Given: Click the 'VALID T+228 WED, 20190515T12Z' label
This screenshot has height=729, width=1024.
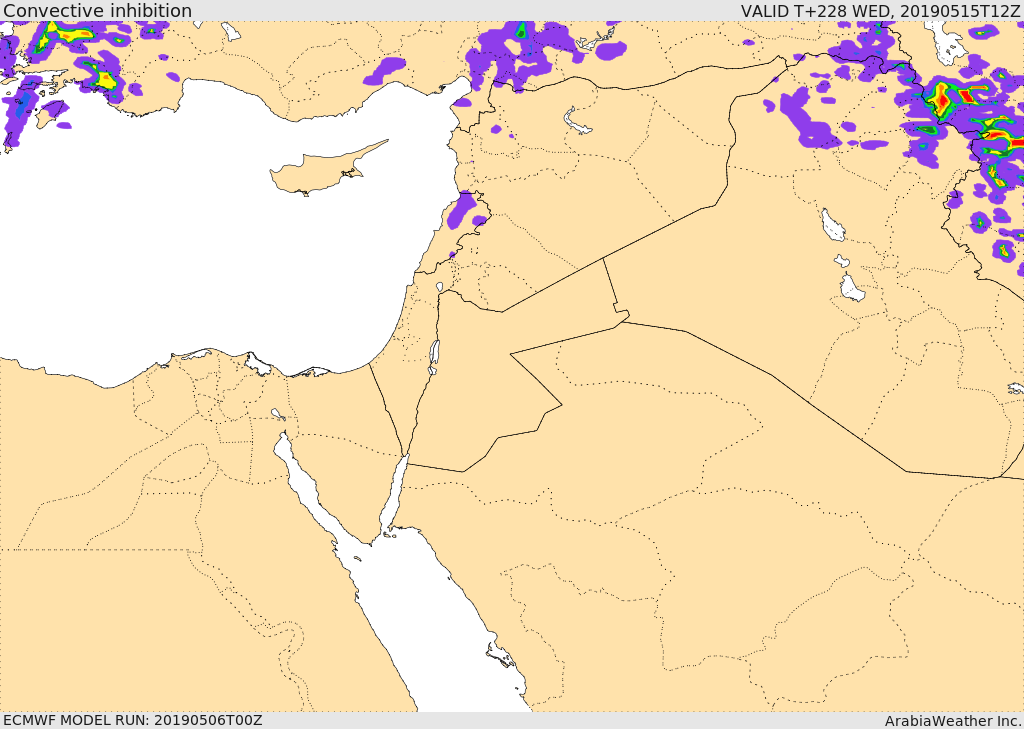Looking at the screenshot, I should pos(880,11).
